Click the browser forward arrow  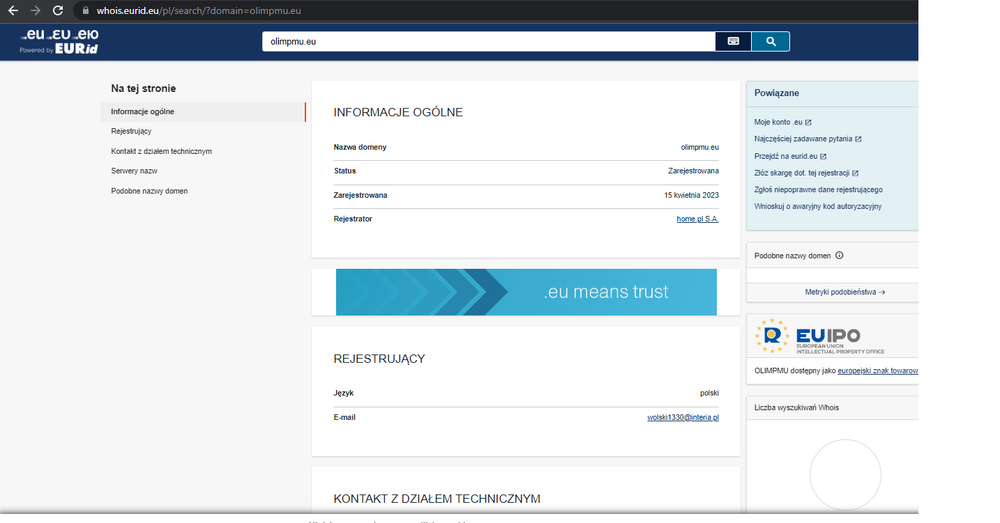[35, 11]
